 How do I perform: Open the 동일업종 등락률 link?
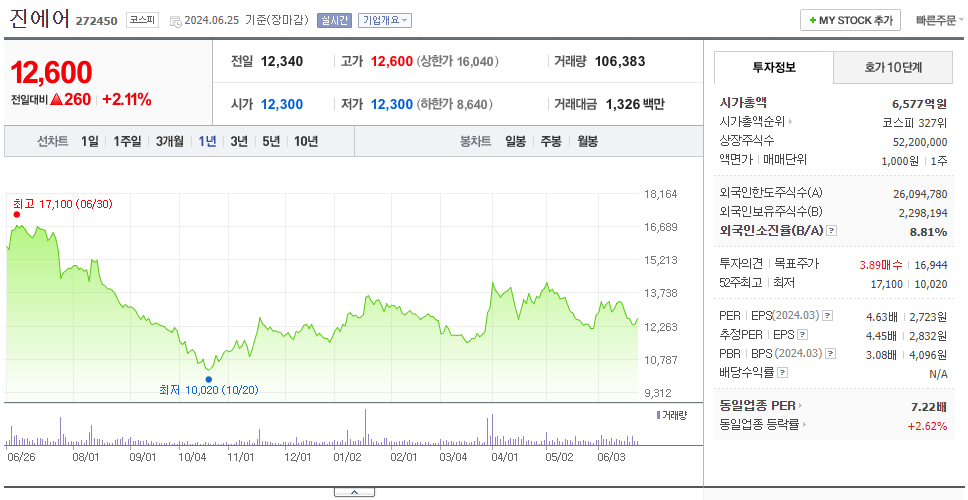click(763, 425)
